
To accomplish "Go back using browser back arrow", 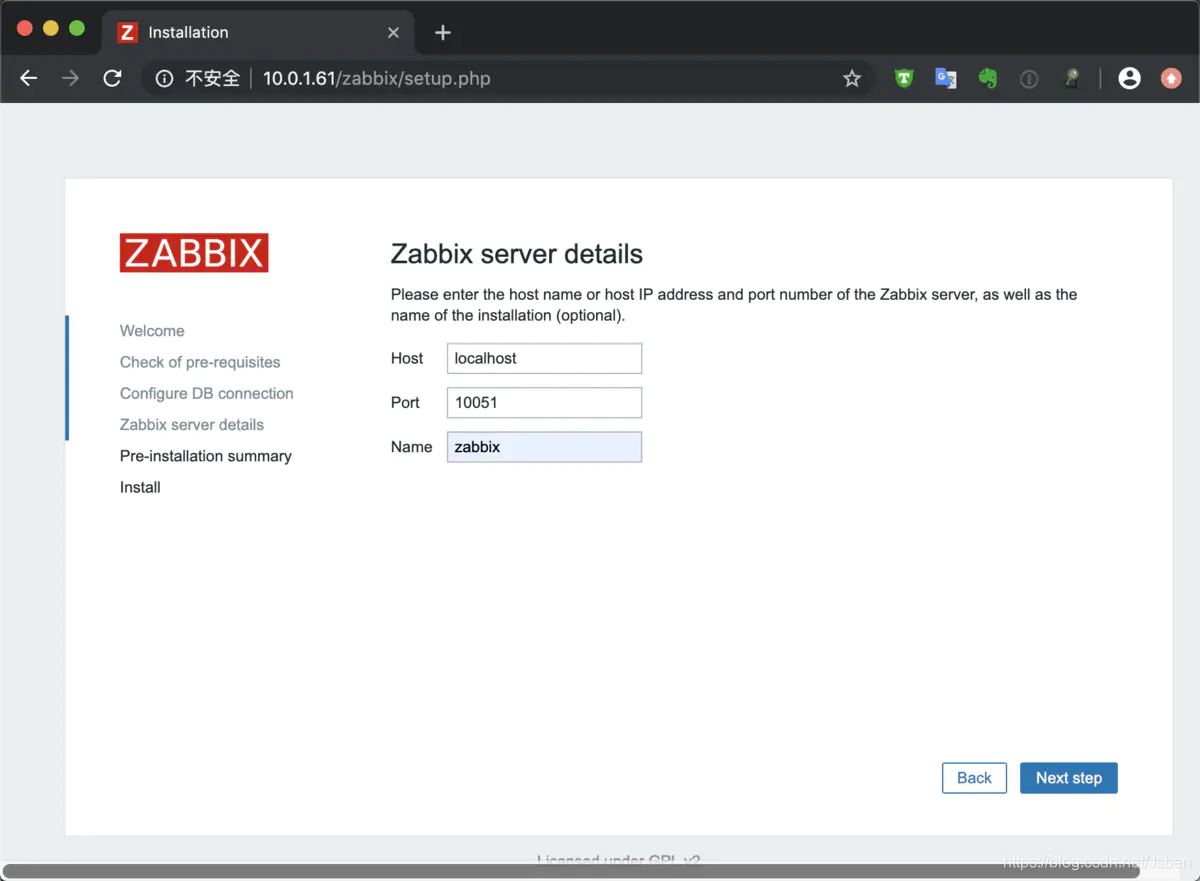I will pos(29,78).
